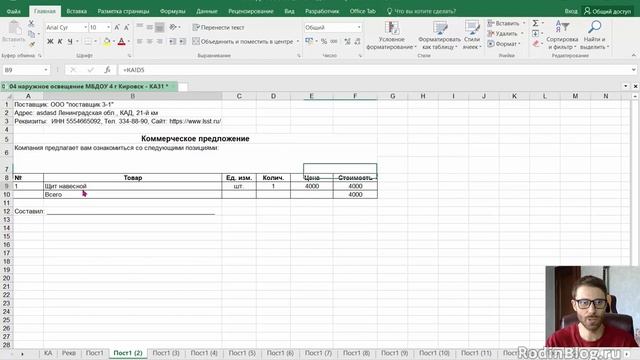This screenshot has height=360, width=640.
Task: Increase cell indent
Action: (x=182, y=41)
